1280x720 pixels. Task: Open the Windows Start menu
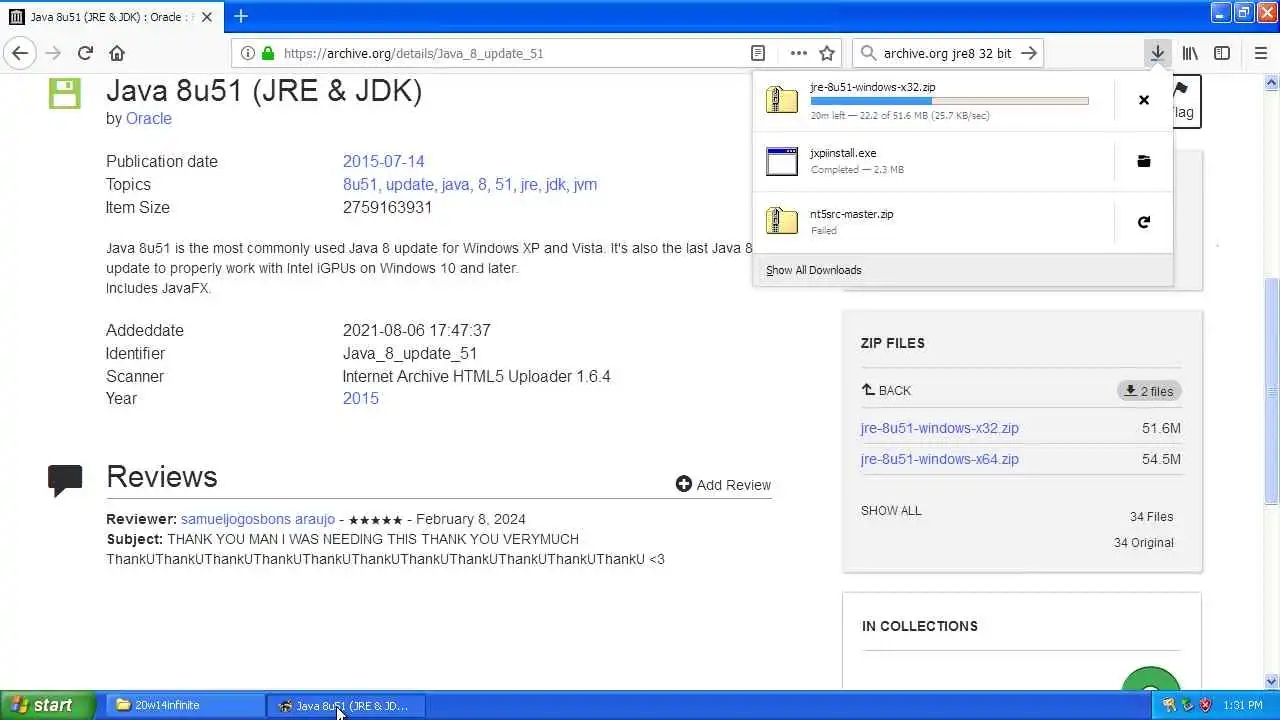click(47, 705)
